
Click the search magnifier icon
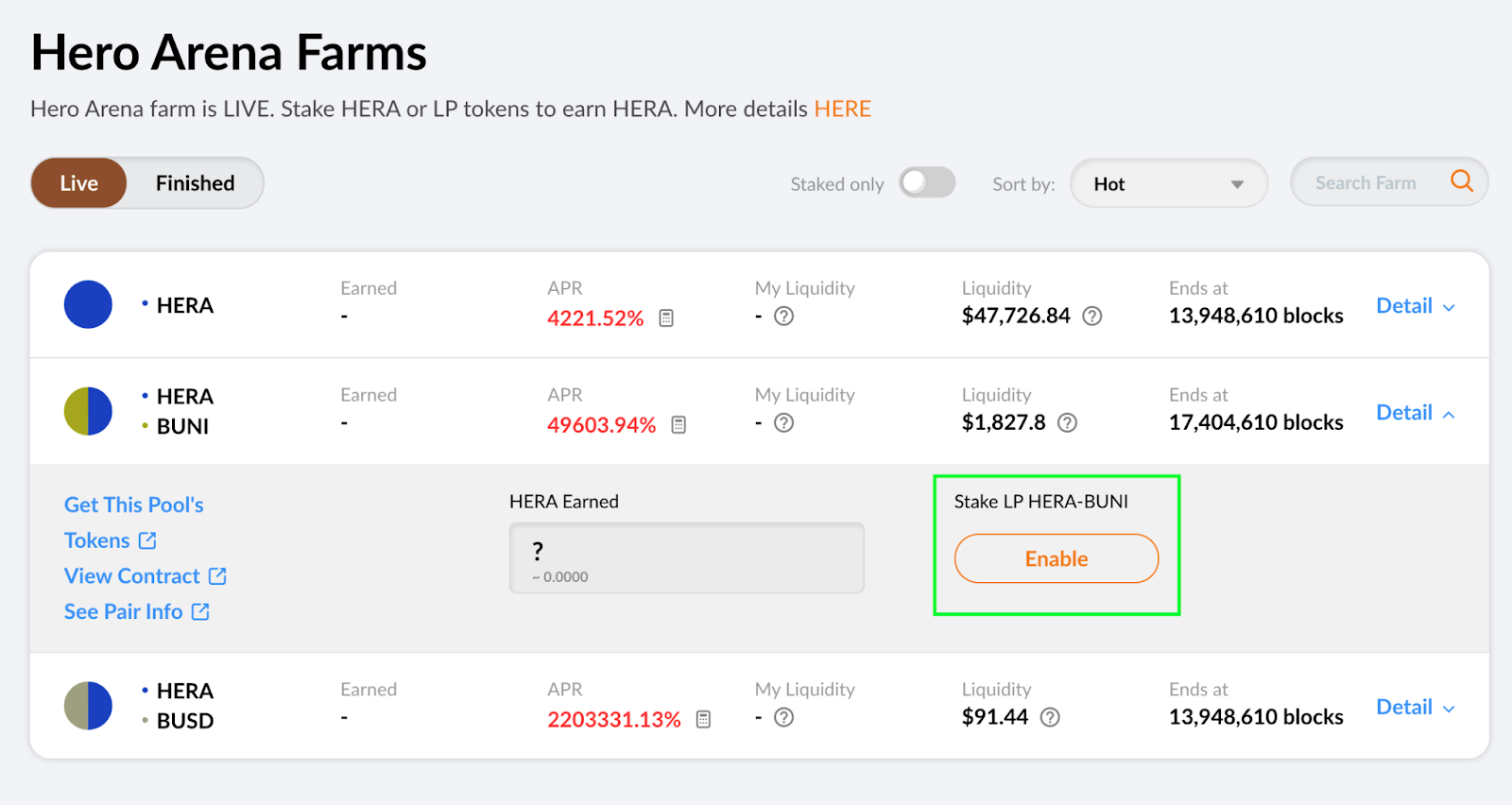(1461, 181)
